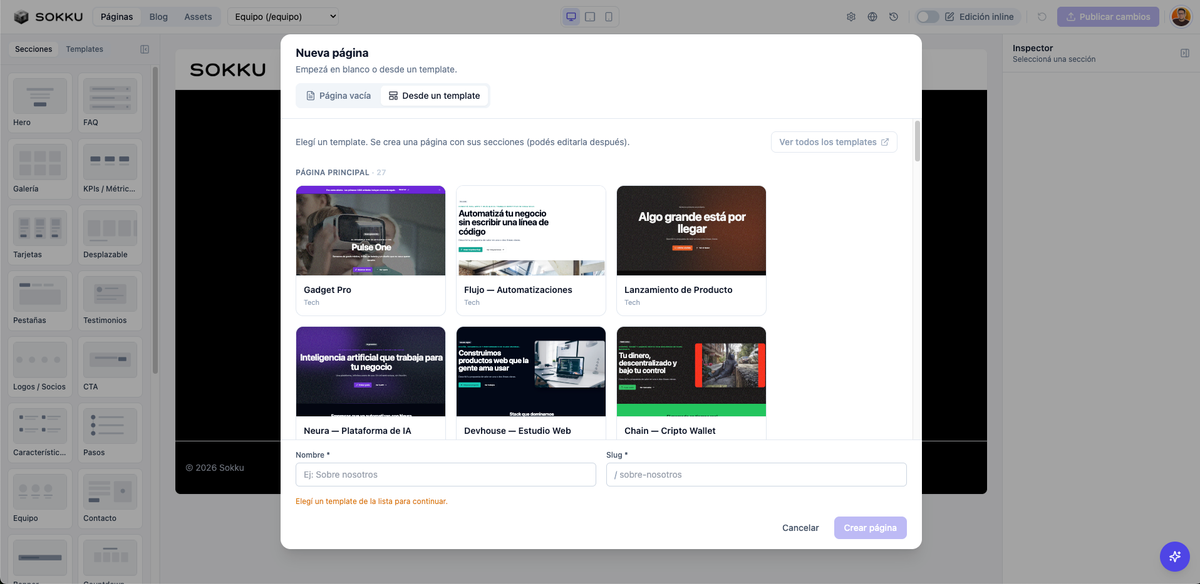The height and width of the screenshot is (584, 1200).
Task: Add the Características section block
Action: tap(40, 432)
